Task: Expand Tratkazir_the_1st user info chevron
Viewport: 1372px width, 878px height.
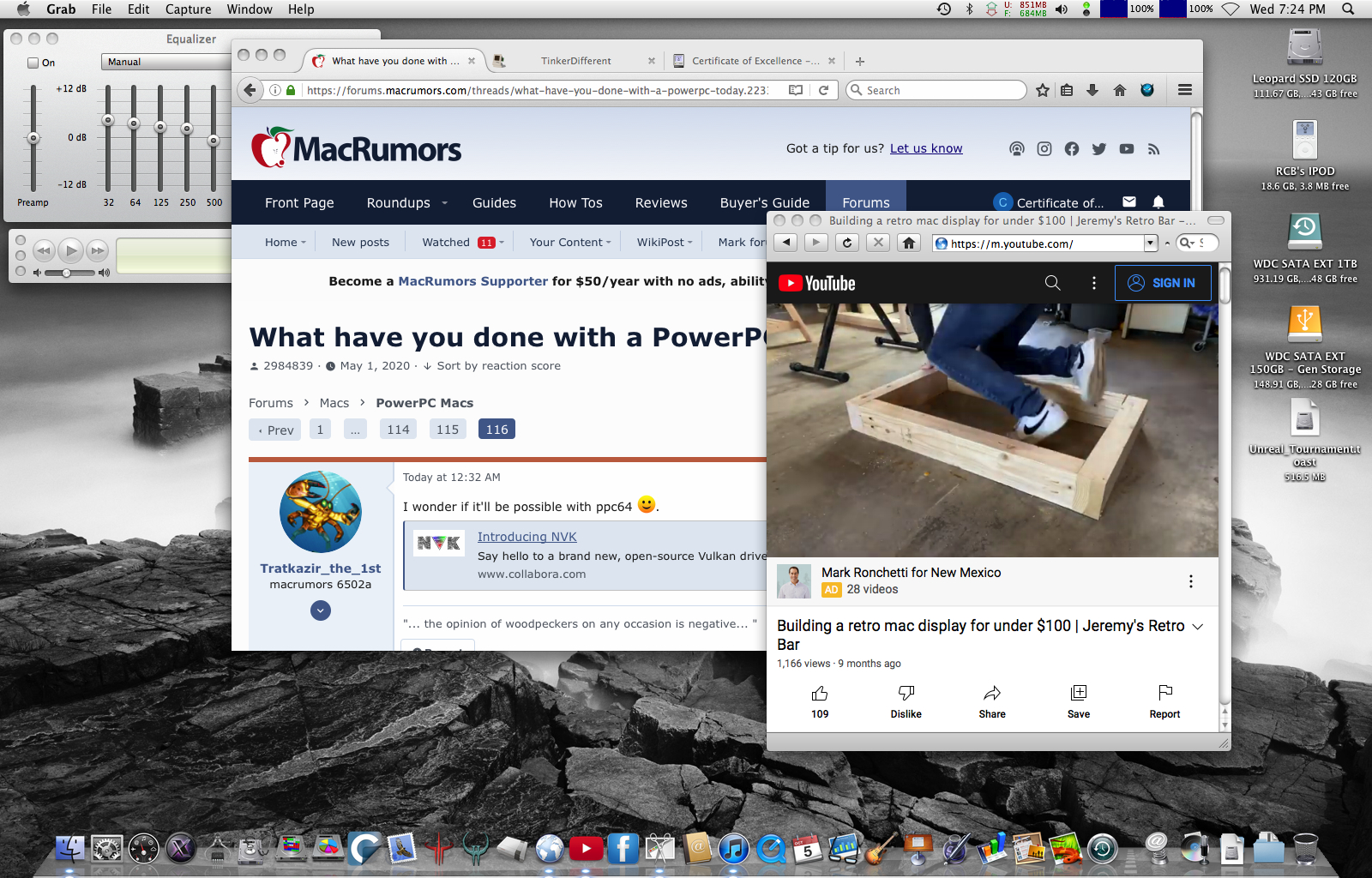Action: (x=321, y=610)
